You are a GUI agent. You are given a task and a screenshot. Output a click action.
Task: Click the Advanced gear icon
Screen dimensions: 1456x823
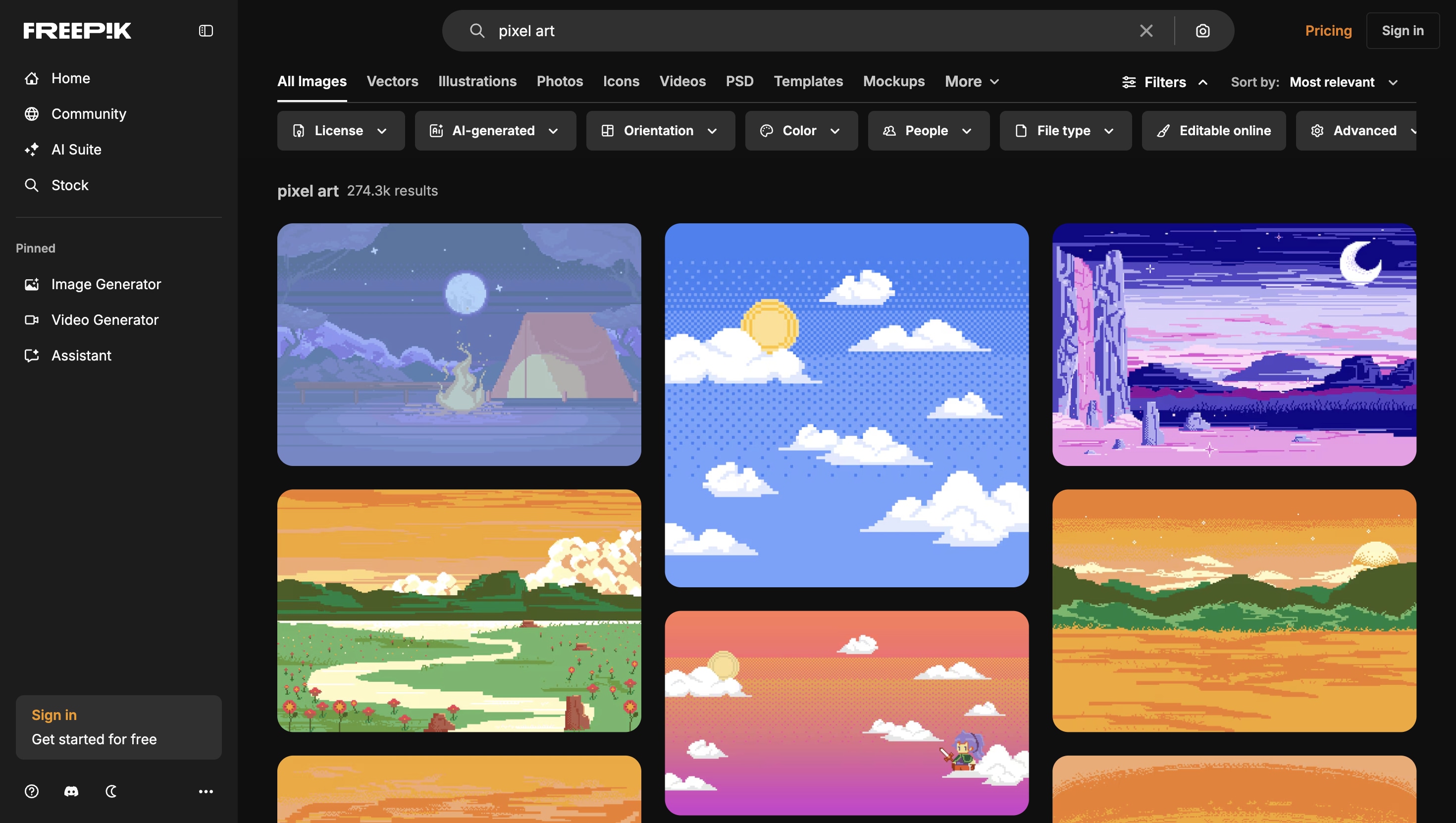point(1316,131)
